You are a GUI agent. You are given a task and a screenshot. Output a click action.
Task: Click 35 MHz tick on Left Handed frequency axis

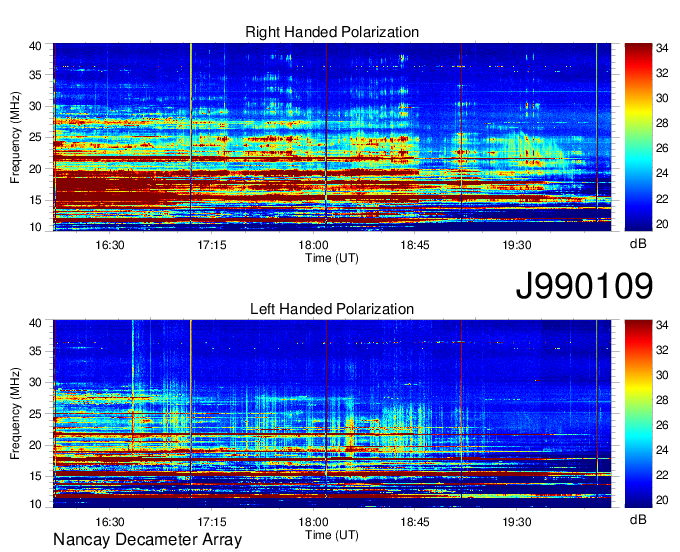[35, 351]
